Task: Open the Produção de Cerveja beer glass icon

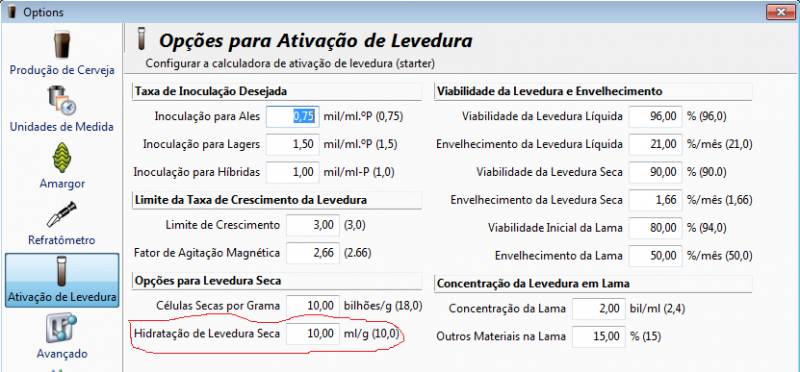Action: (x=62, y=46)
